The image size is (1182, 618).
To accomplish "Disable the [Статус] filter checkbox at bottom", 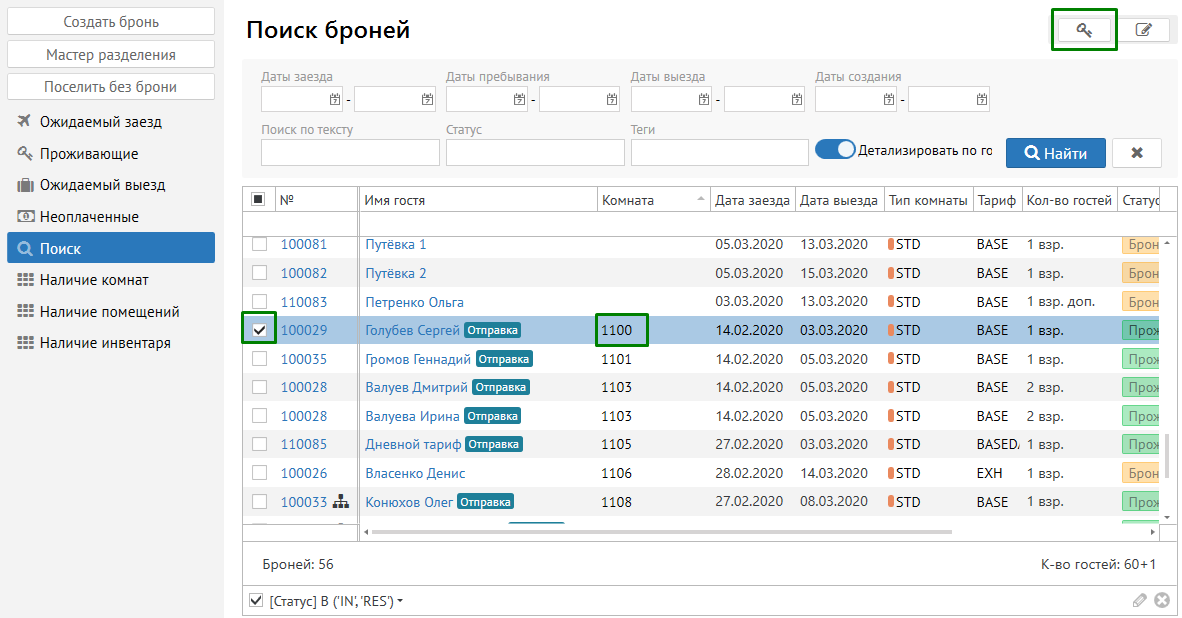I will pyautogui.click(x=256, y=600).
